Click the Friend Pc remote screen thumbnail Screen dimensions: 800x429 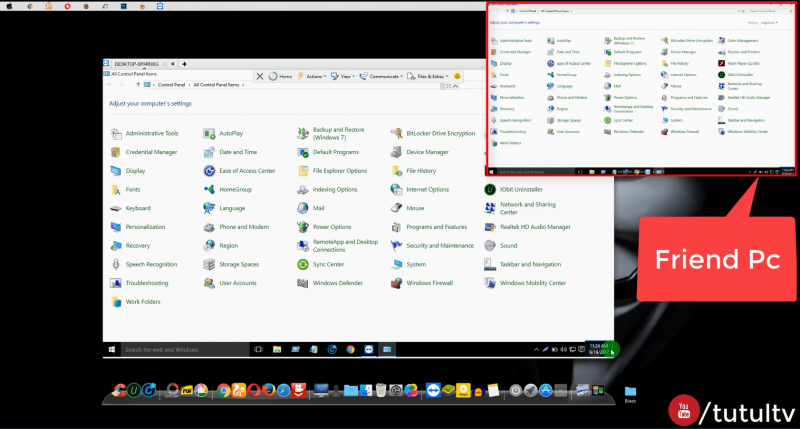[640, 90]
